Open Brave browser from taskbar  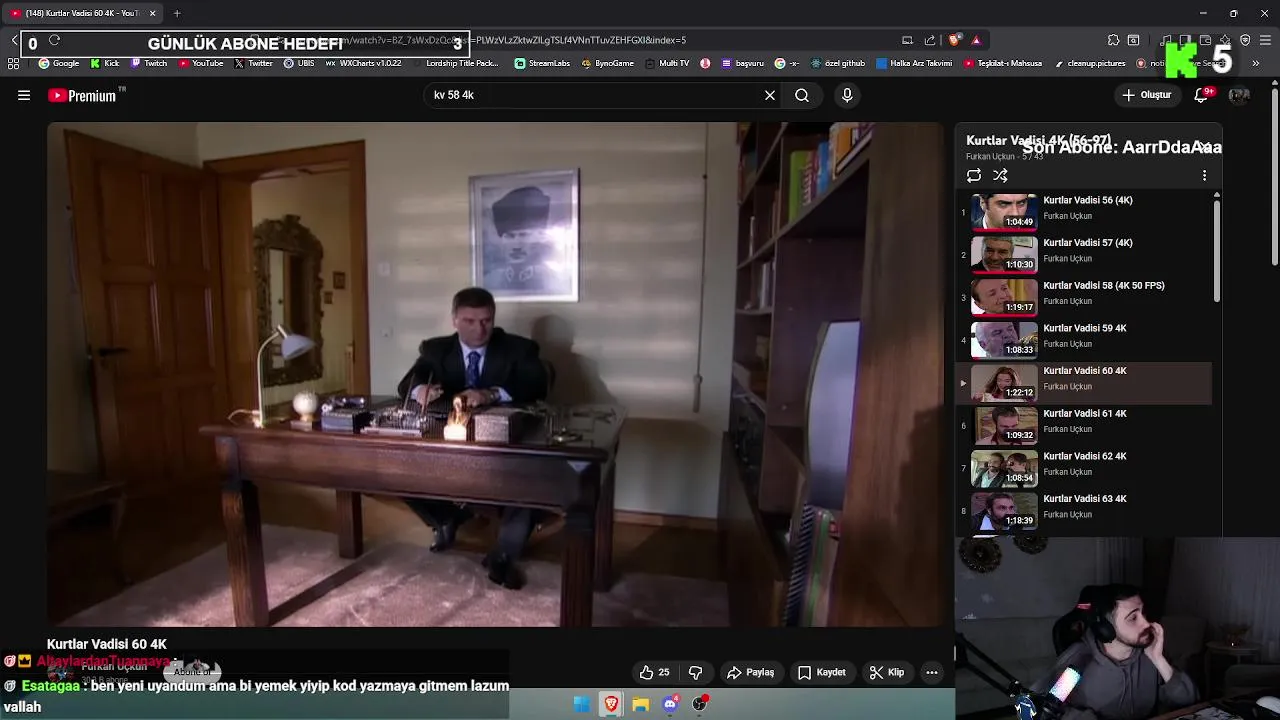tap(611, 704)
